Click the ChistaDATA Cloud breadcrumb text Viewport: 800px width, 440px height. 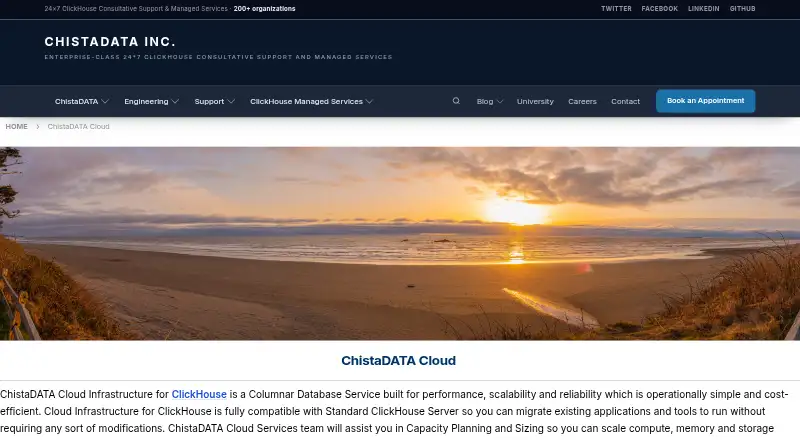pyautogui.click(x=79, y=127)
